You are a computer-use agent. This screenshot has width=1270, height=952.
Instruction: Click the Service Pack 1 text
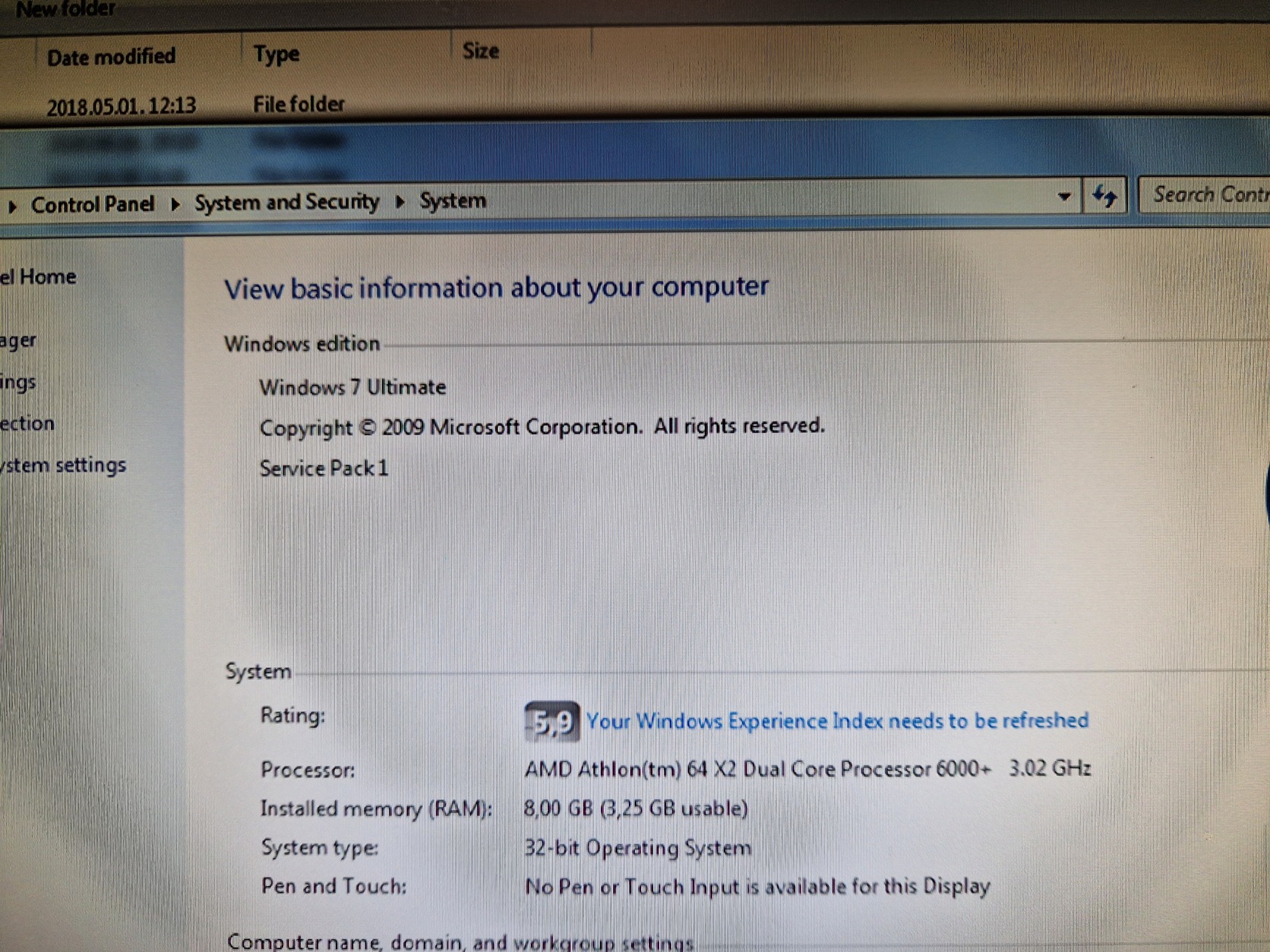pos(324,468)
